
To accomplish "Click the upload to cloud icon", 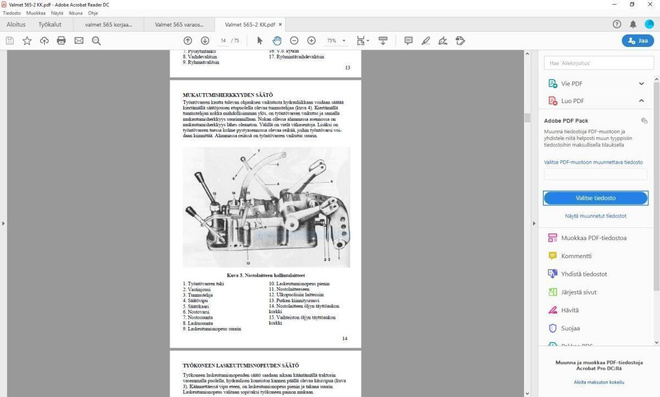I will pyautogui.click(x=44, y=41).
